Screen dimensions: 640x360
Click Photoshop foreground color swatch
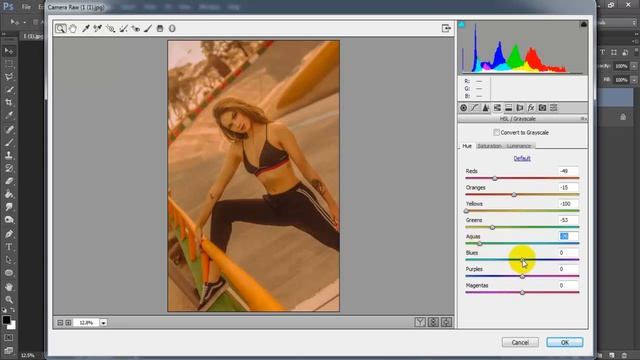pyautogui.click(x=6, y=320)
